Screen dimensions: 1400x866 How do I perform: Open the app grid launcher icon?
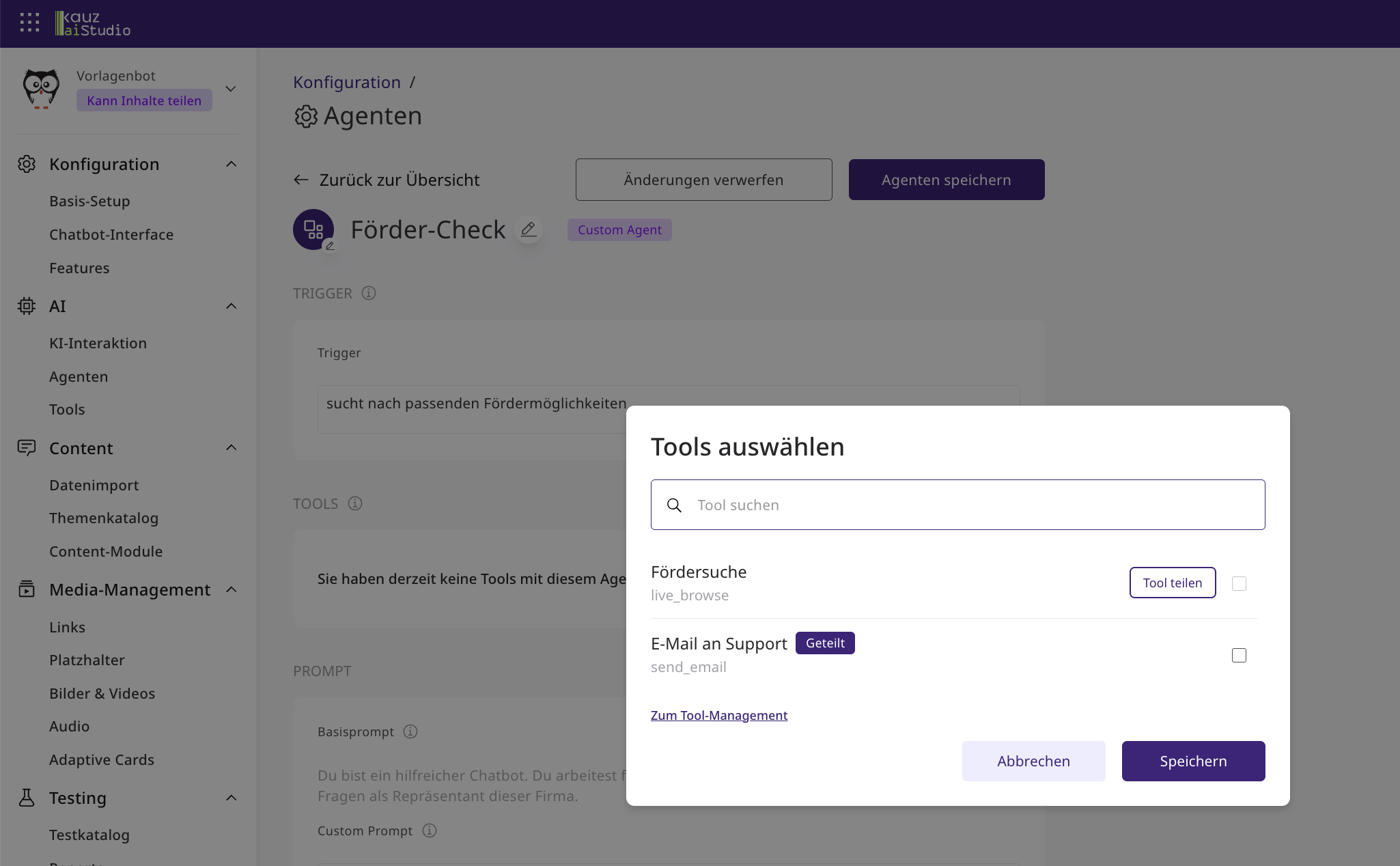(29, 23)
